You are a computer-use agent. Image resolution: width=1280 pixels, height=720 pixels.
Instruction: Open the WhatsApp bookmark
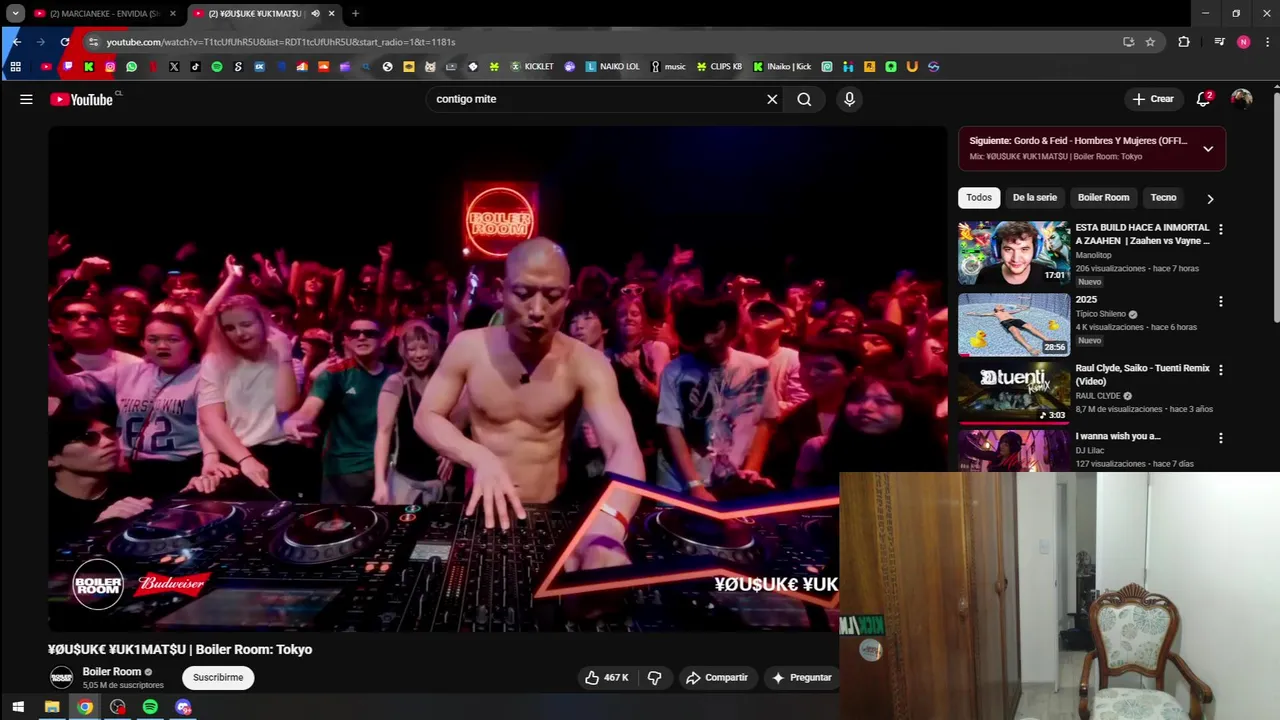click(131, 67)
